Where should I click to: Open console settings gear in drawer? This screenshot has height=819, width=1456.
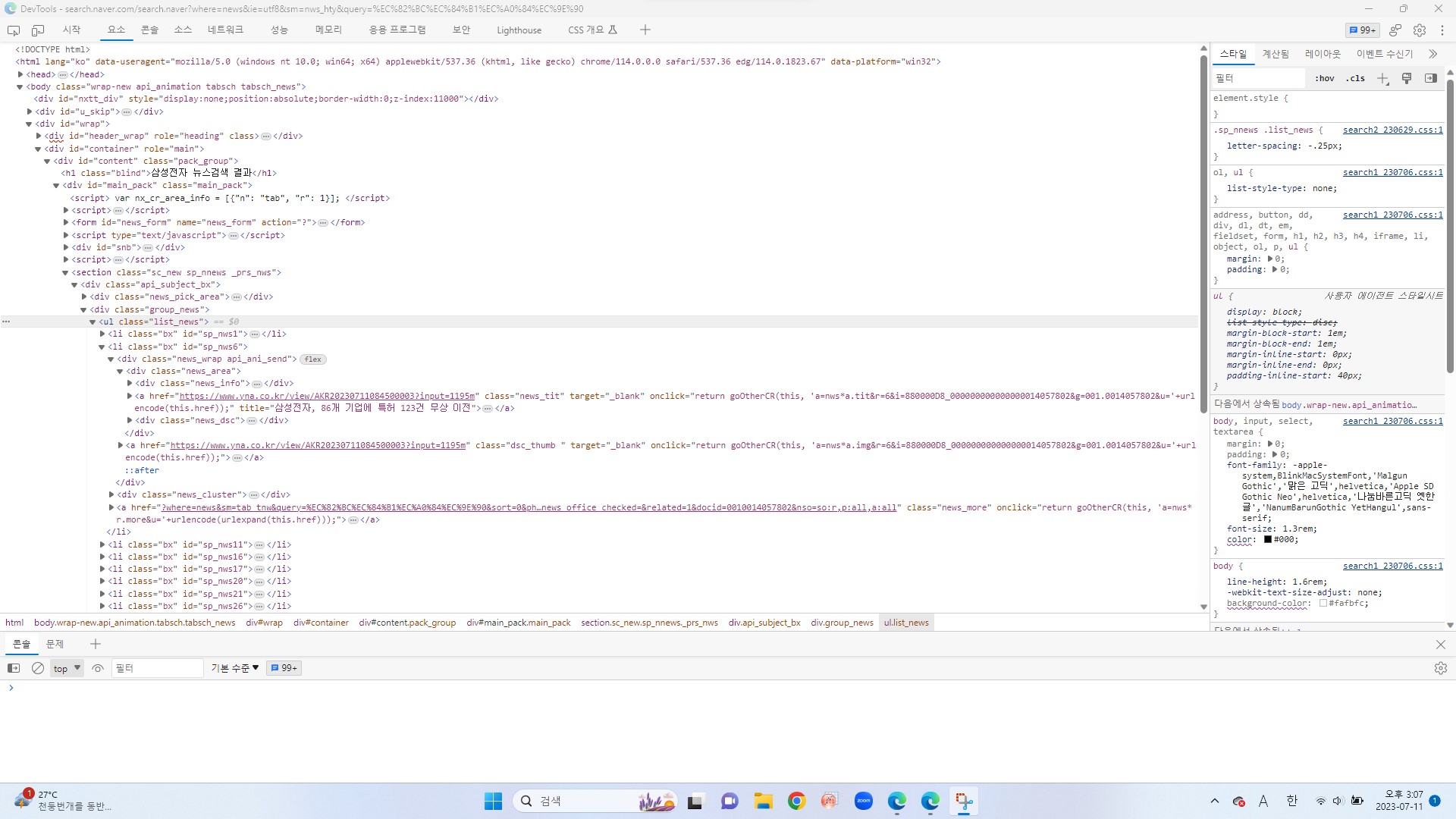1441,668
